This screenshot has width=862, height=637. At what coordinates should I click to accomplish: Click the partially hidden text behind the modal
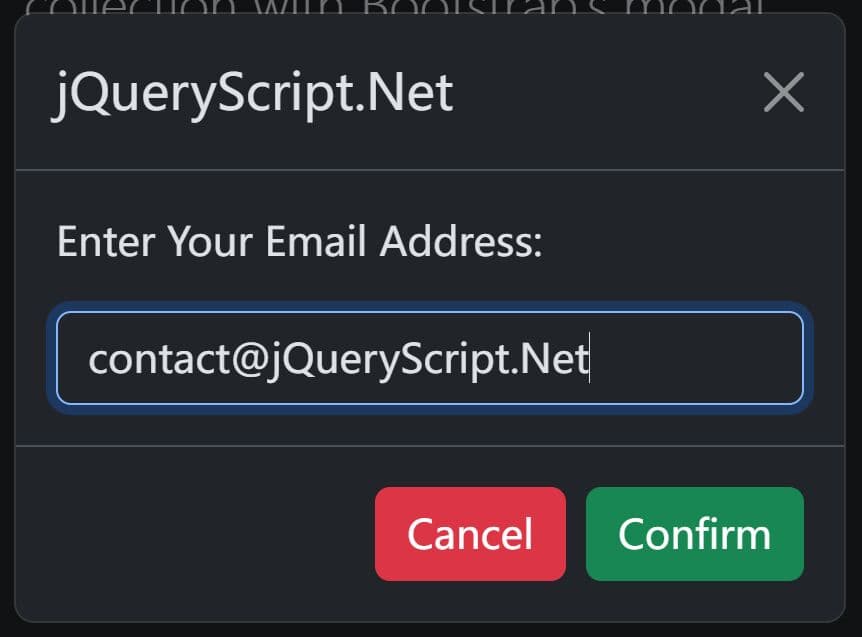394,7
